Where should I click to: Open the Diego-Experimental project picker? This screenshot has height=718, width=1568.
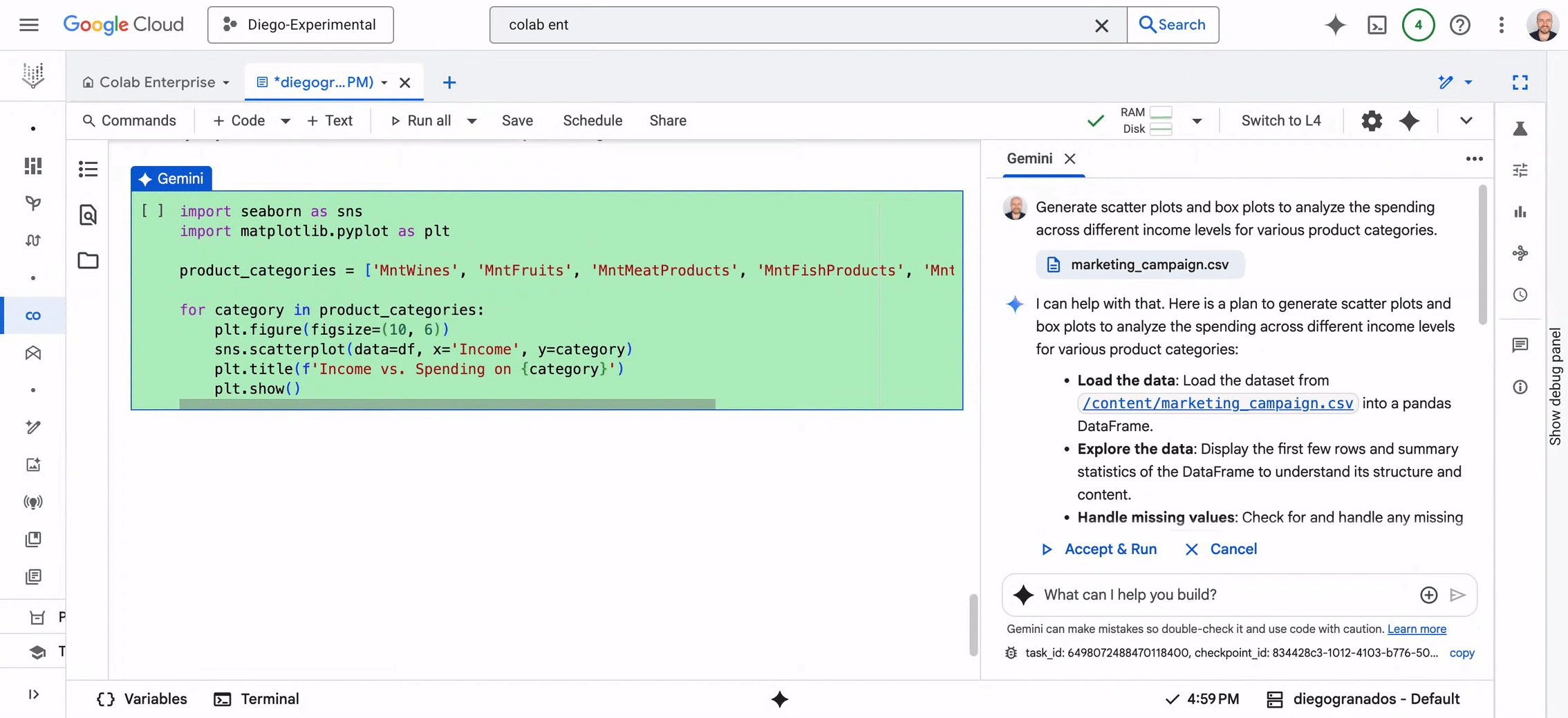(x=300, y=25)
